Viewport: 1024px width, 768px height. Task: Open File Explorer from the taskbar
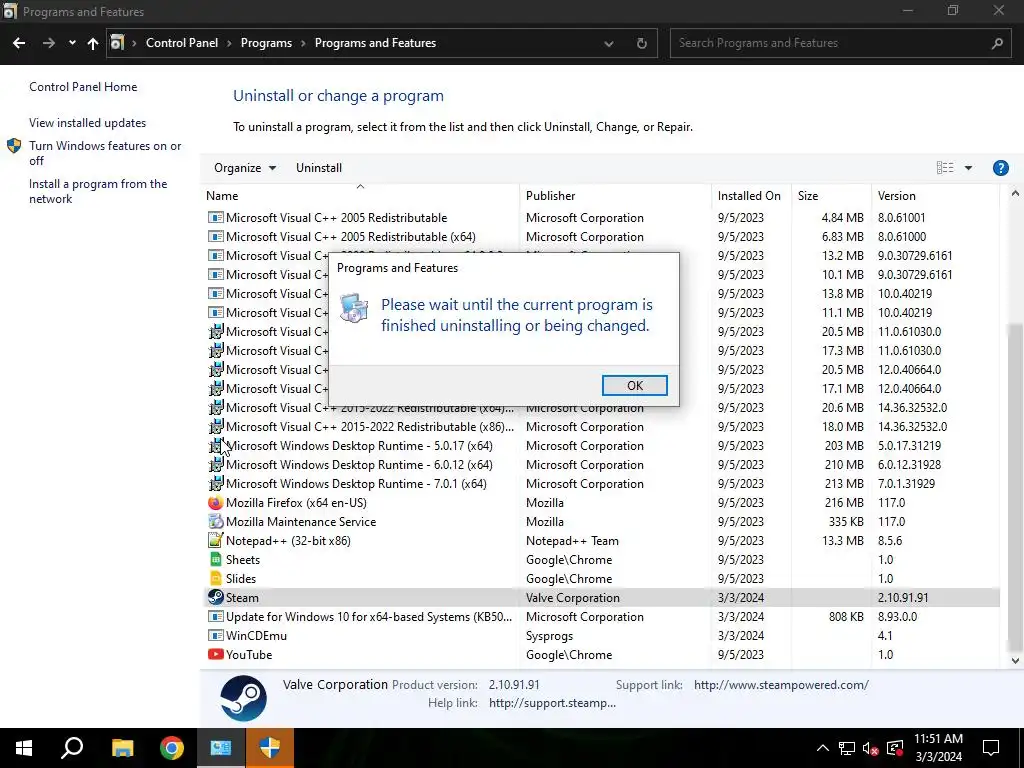click(122, 748)
